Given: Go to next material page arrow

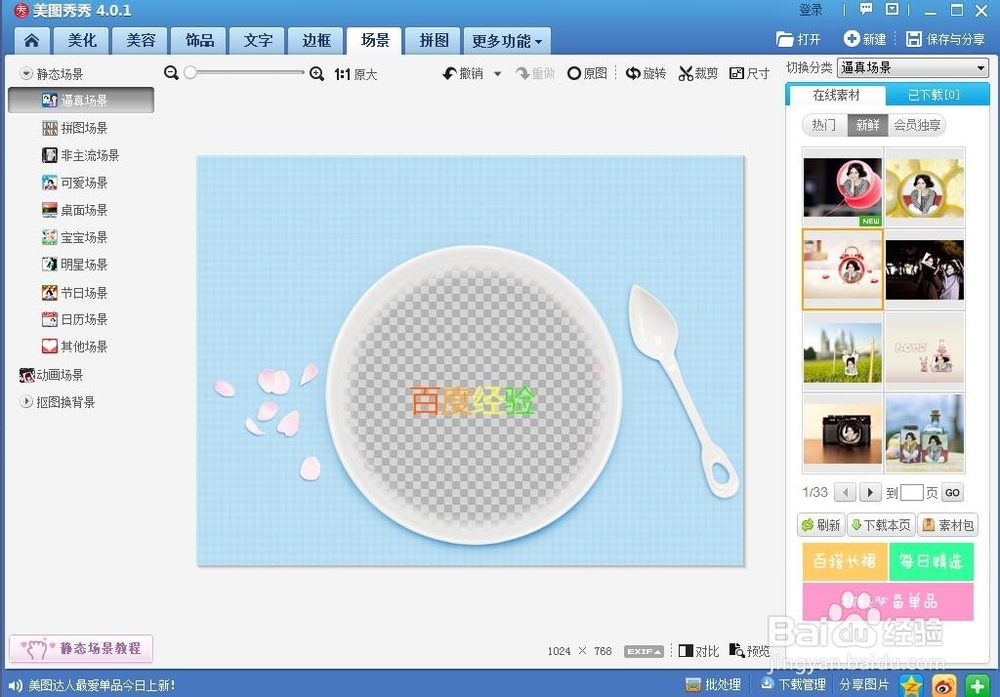Looking at the screenshot, I should (869, 492).
